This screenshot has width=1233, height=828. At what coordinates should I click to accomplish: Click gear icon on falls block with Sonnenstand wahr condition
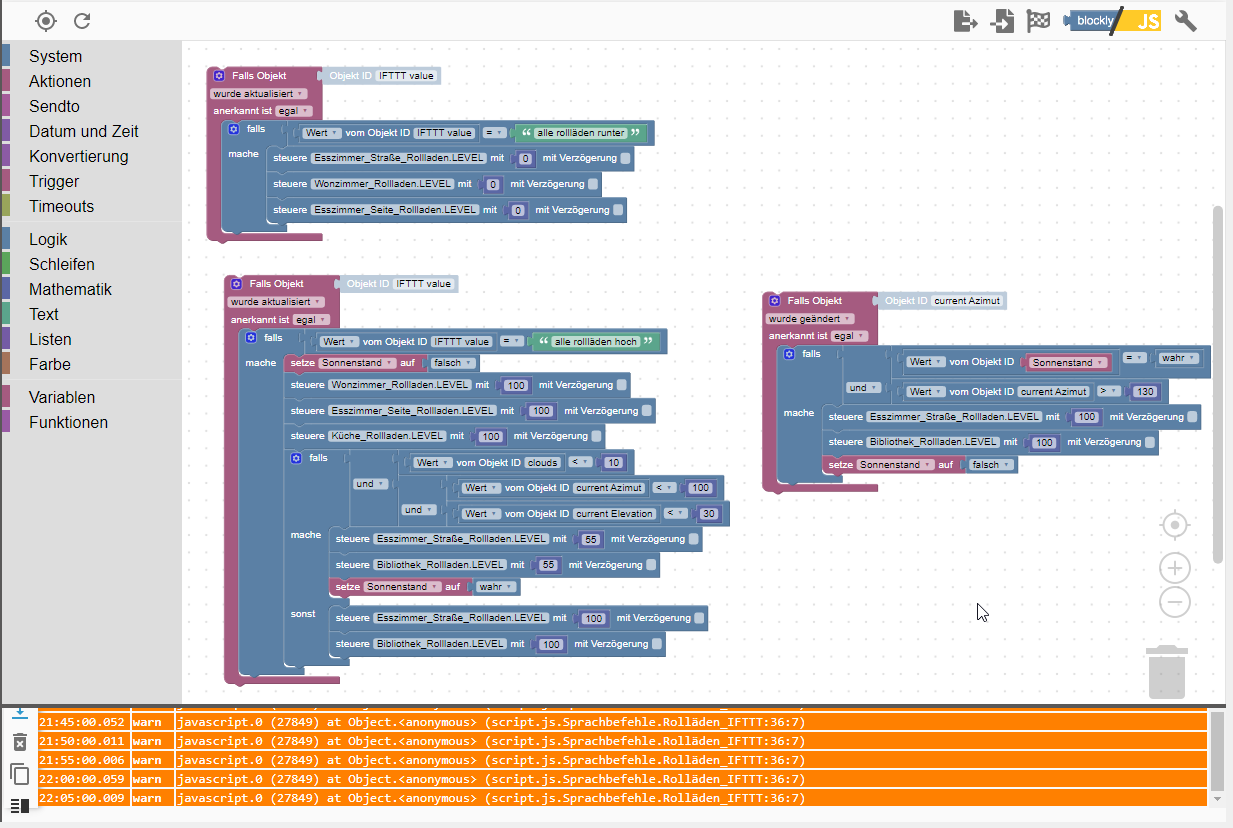pyautogui.click(x=789, y=354)
